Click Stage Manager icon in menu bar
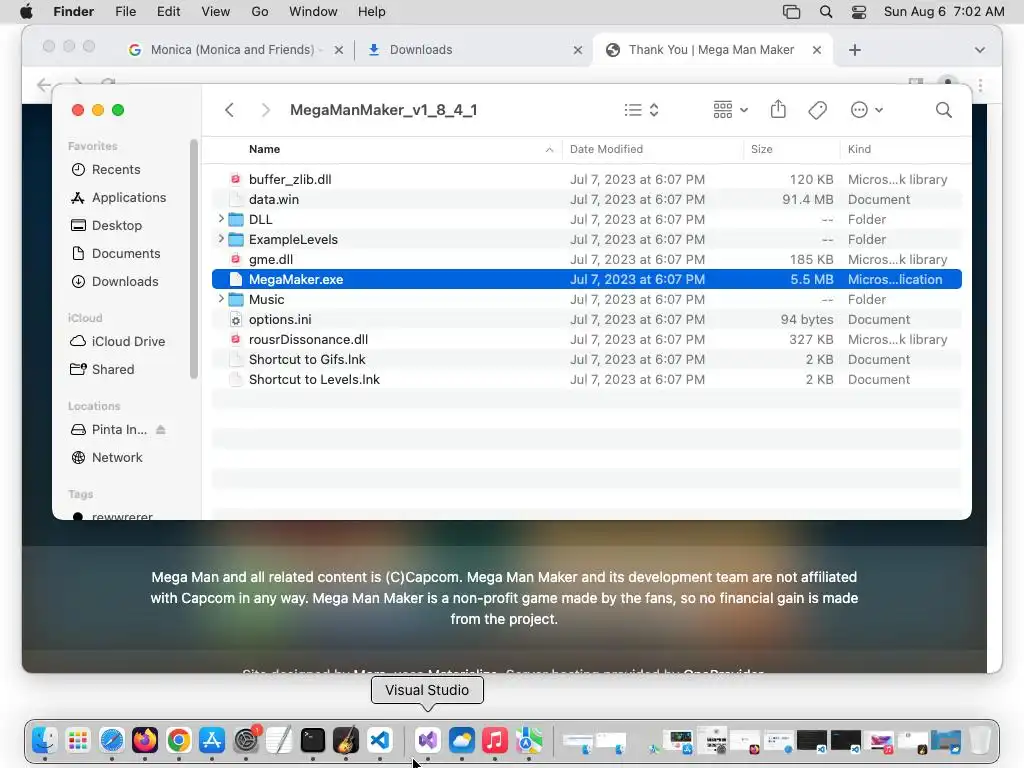This screenshot has width=1024, height=768. (x=791, y=12)
